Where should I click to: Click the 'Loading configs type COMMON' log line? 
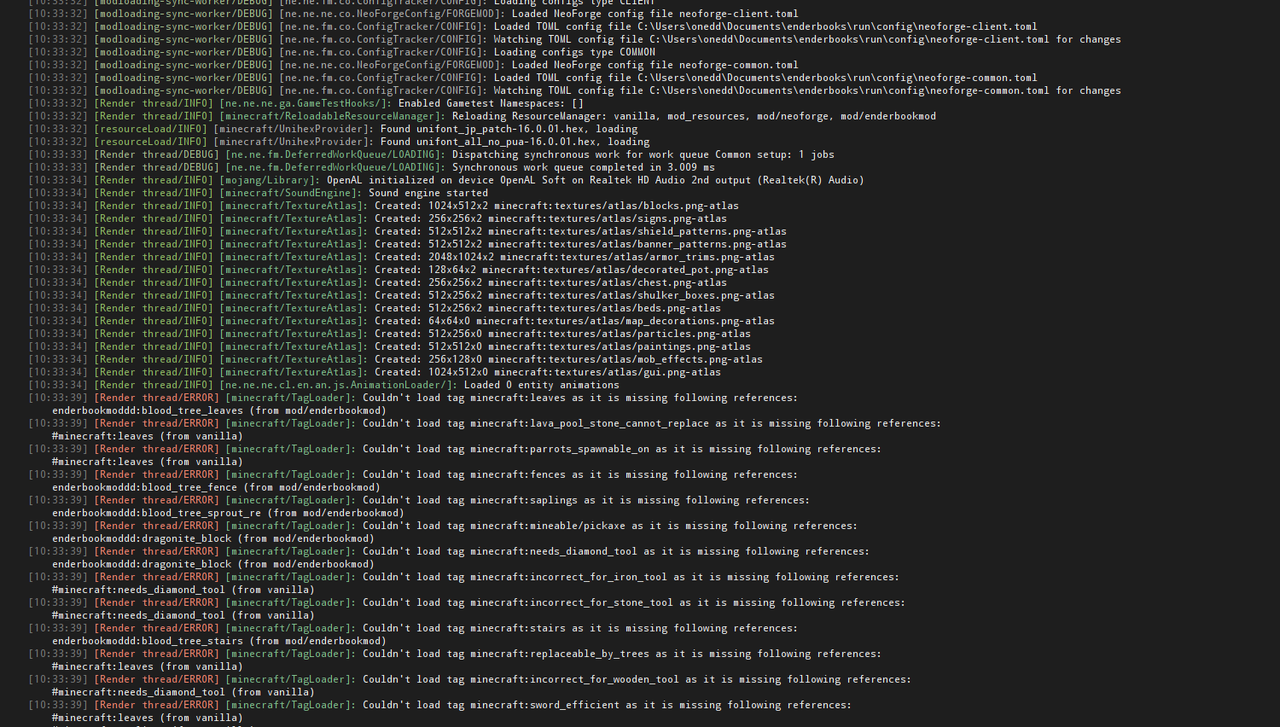[x=342, y=52]
